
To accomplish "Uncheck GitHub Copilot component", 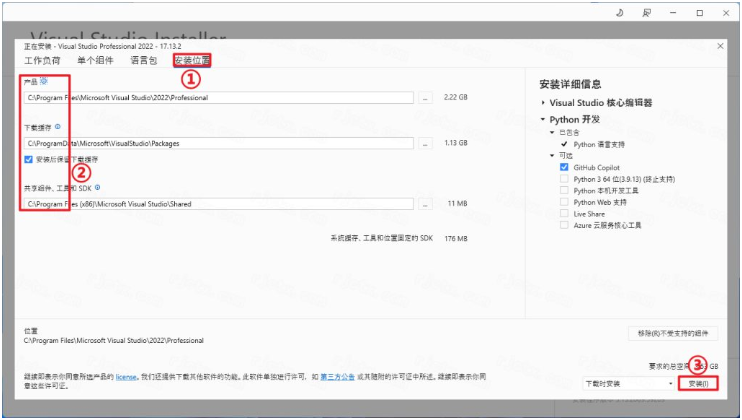I will coord(564,167).
